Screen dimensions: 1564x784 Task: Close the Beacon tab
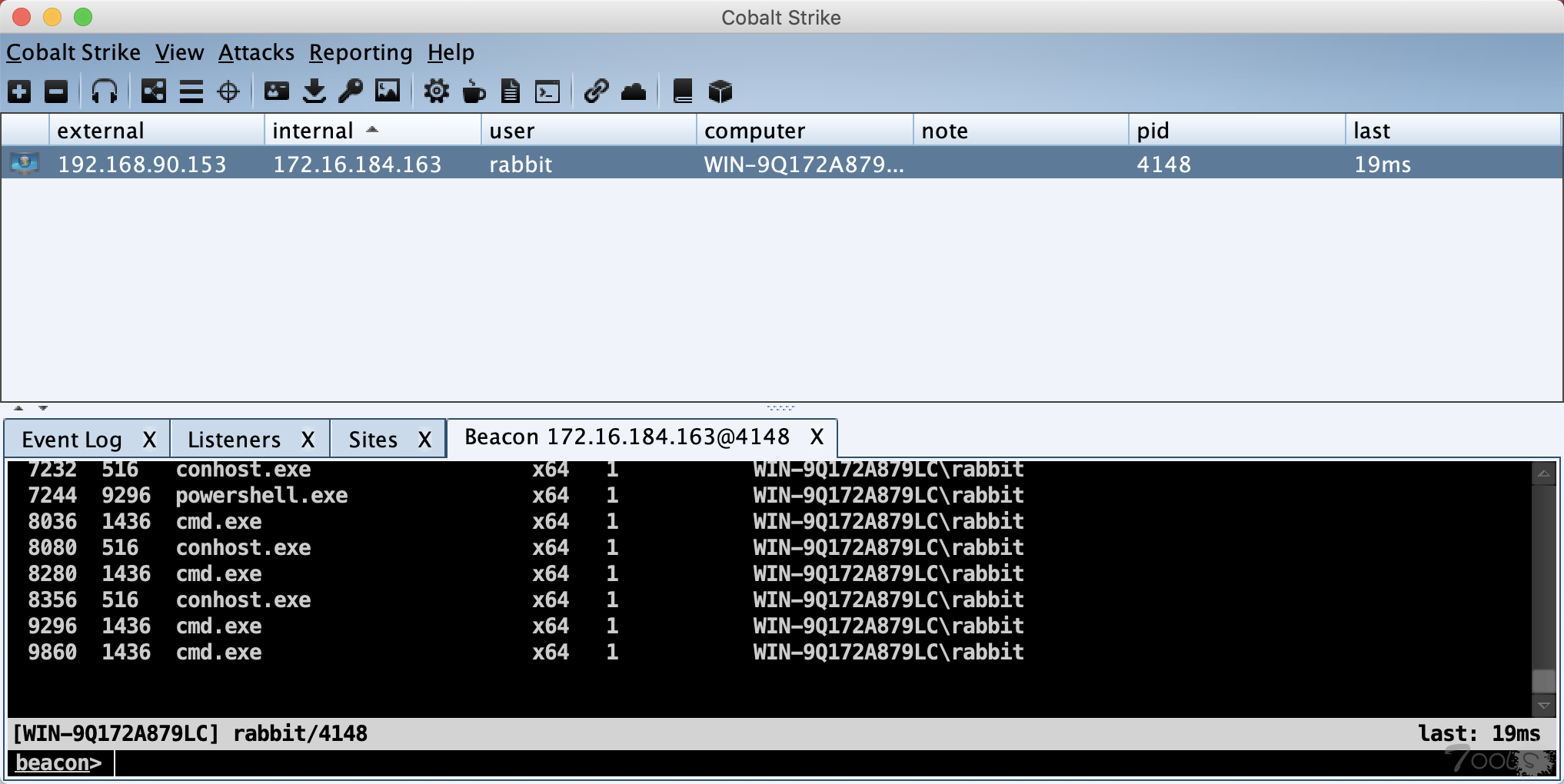(817, 437)
